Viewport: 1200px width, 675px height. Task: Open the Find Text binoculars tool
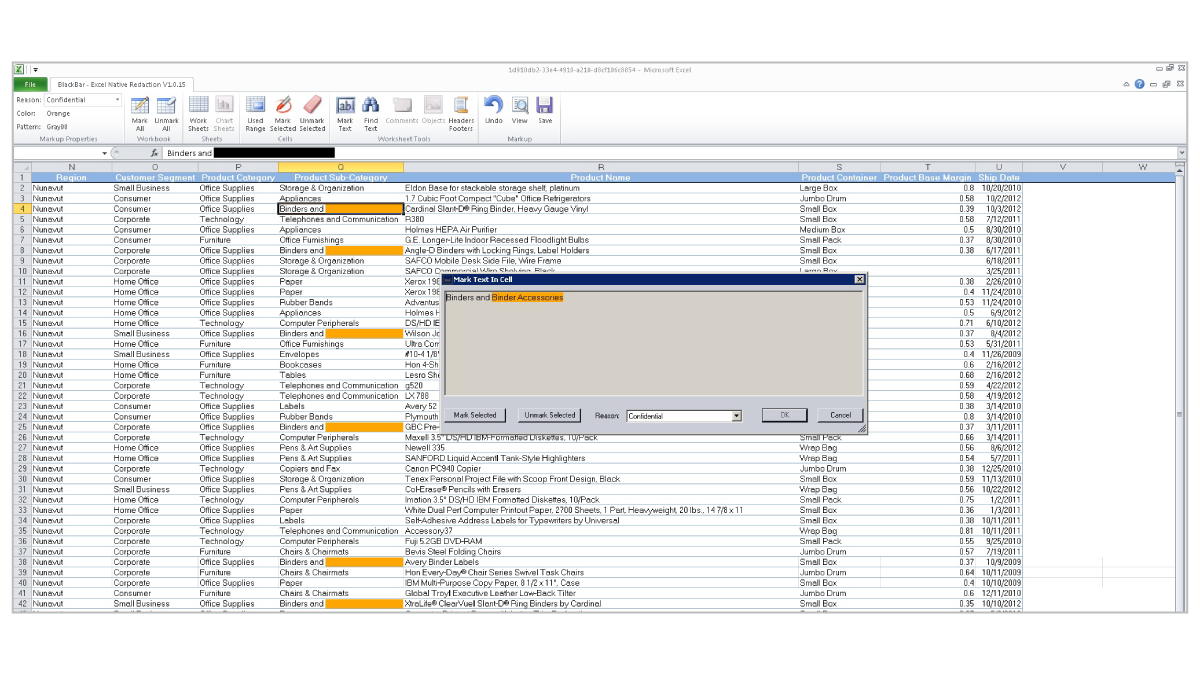click(x=371, y=114)
